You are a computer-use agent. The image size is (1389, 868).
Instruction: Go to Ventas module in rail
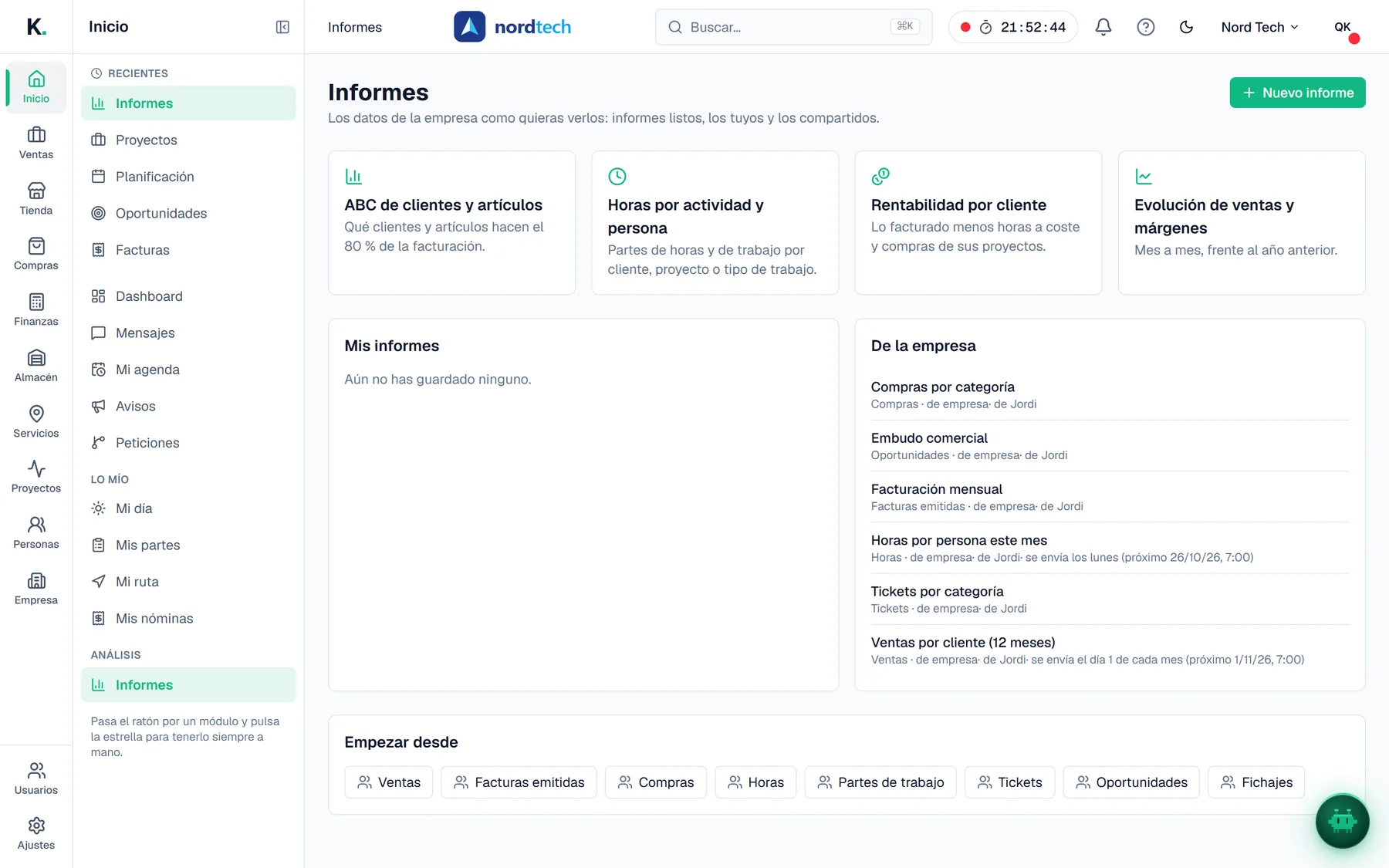point(36,144)
